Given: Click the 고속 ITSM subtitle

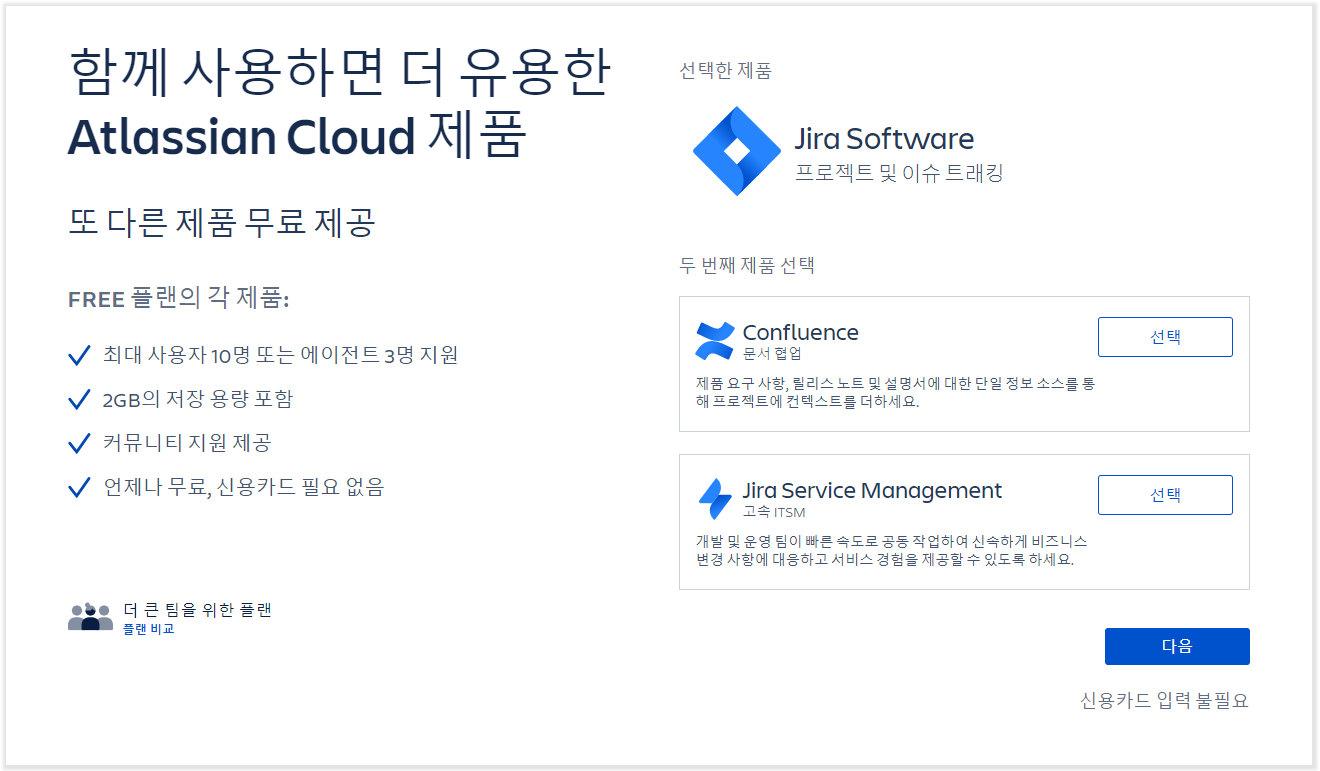Looking at the screenshot, I should [x=774, y=511].
